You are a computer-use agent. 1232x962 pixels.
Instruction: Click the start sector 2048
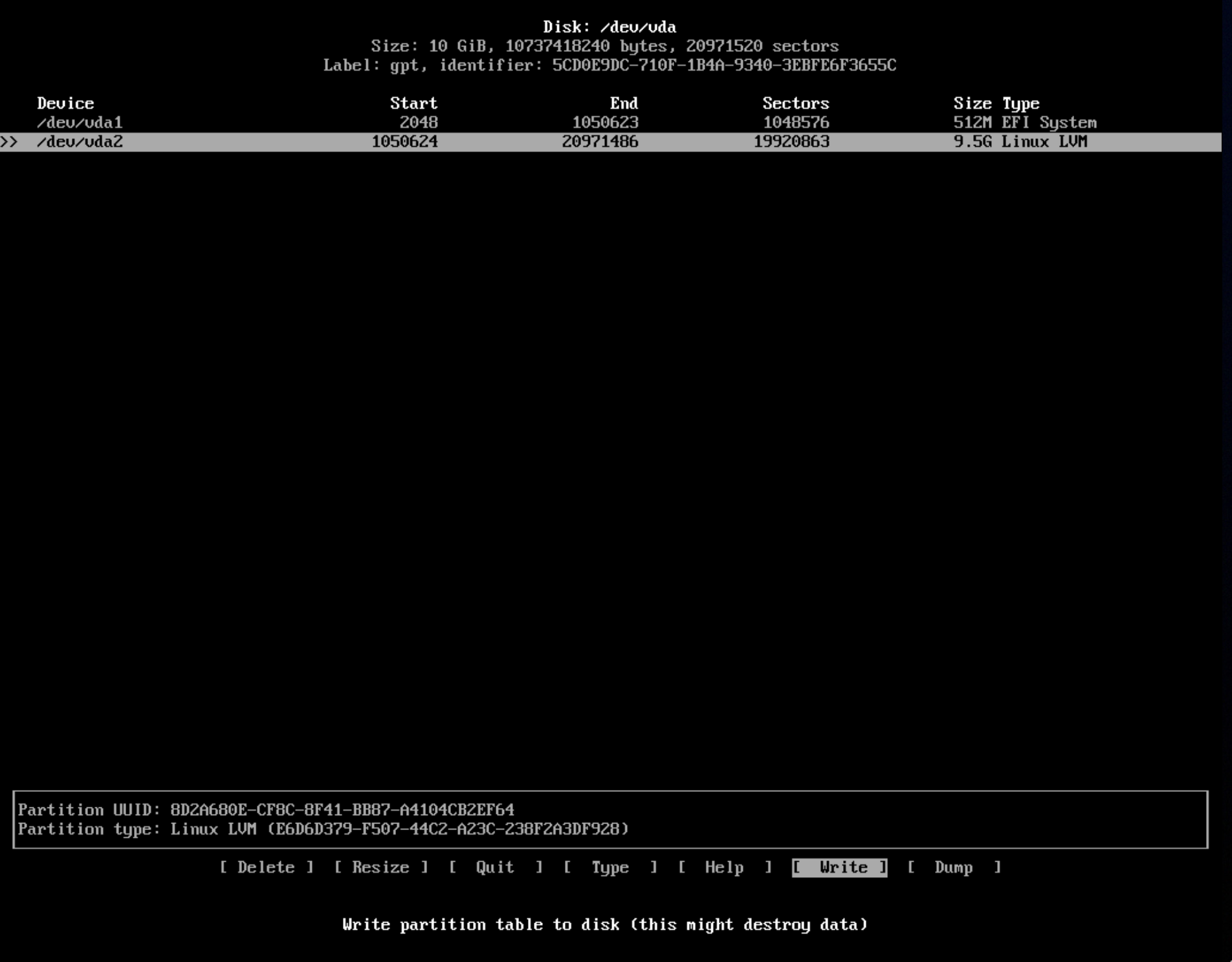(418, 122)
